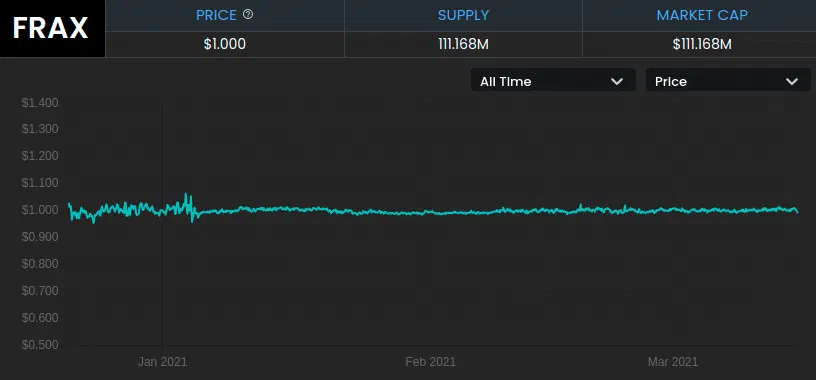Image resolution: width=816 pixels, height=380 pixels.
Task: Click the SUPPLY column header
Action: [x=463, y=15]
